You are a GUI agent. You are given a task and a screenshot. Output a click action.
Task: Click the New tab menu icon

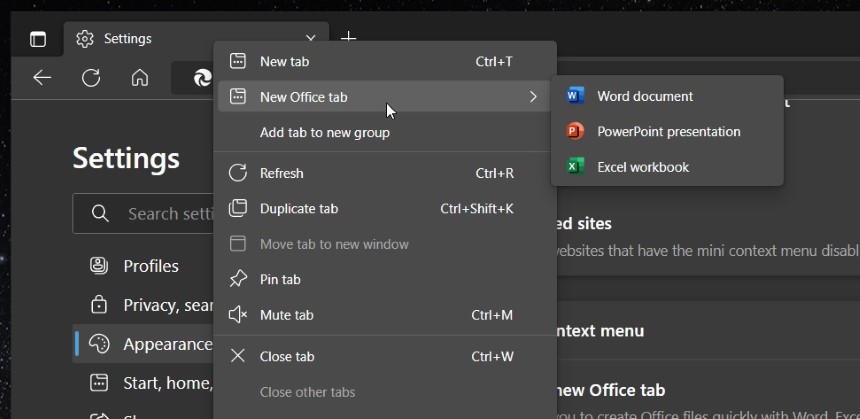point(237,61)
